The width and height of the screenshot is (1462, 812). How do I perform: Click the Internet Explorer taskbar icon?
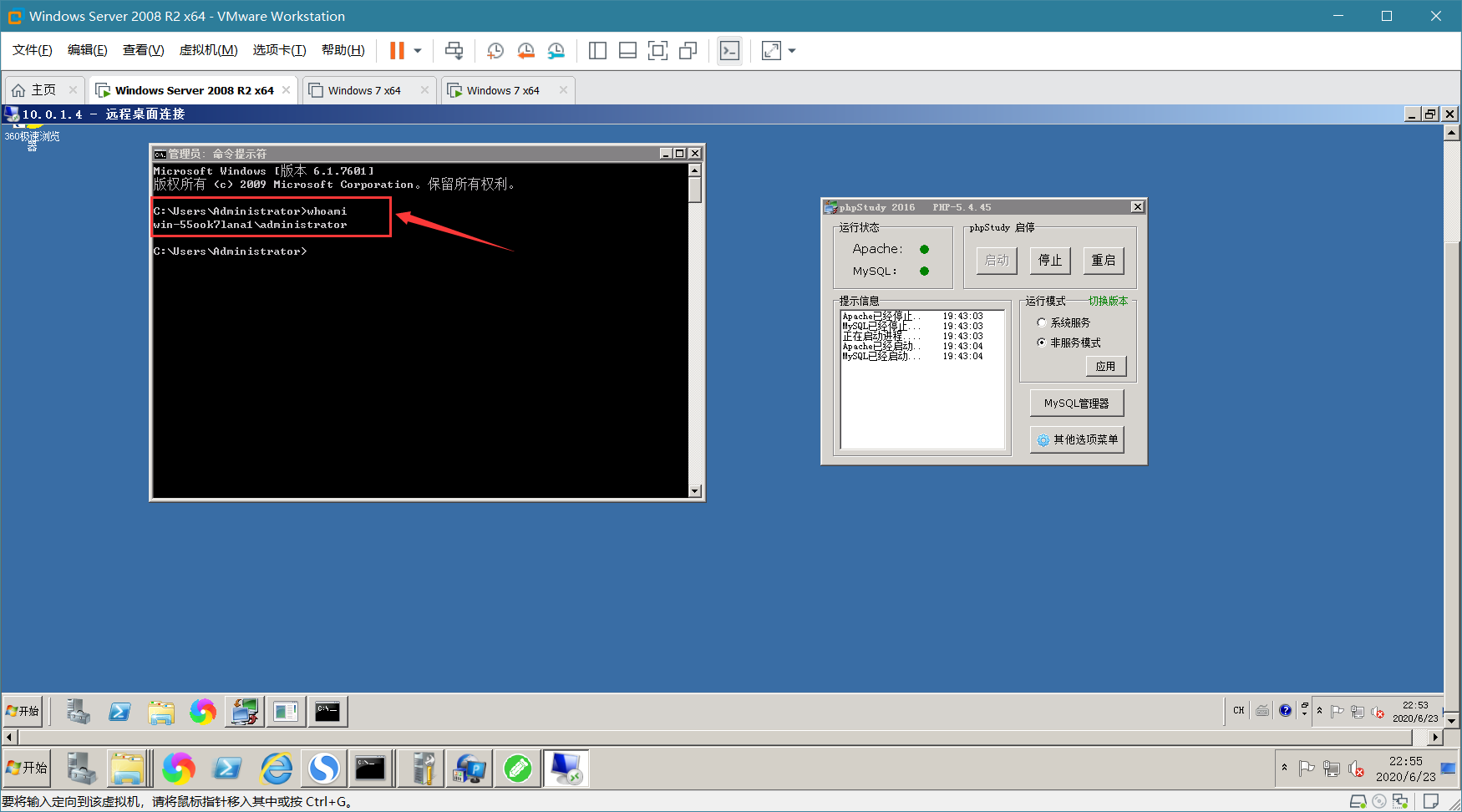coord(276,768)
